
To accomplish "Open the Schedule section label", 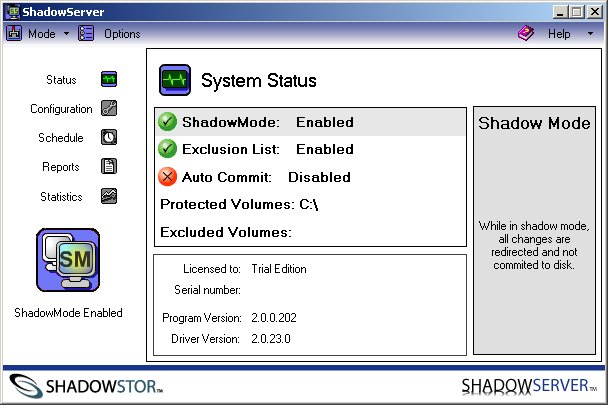I will coord(61,138).
